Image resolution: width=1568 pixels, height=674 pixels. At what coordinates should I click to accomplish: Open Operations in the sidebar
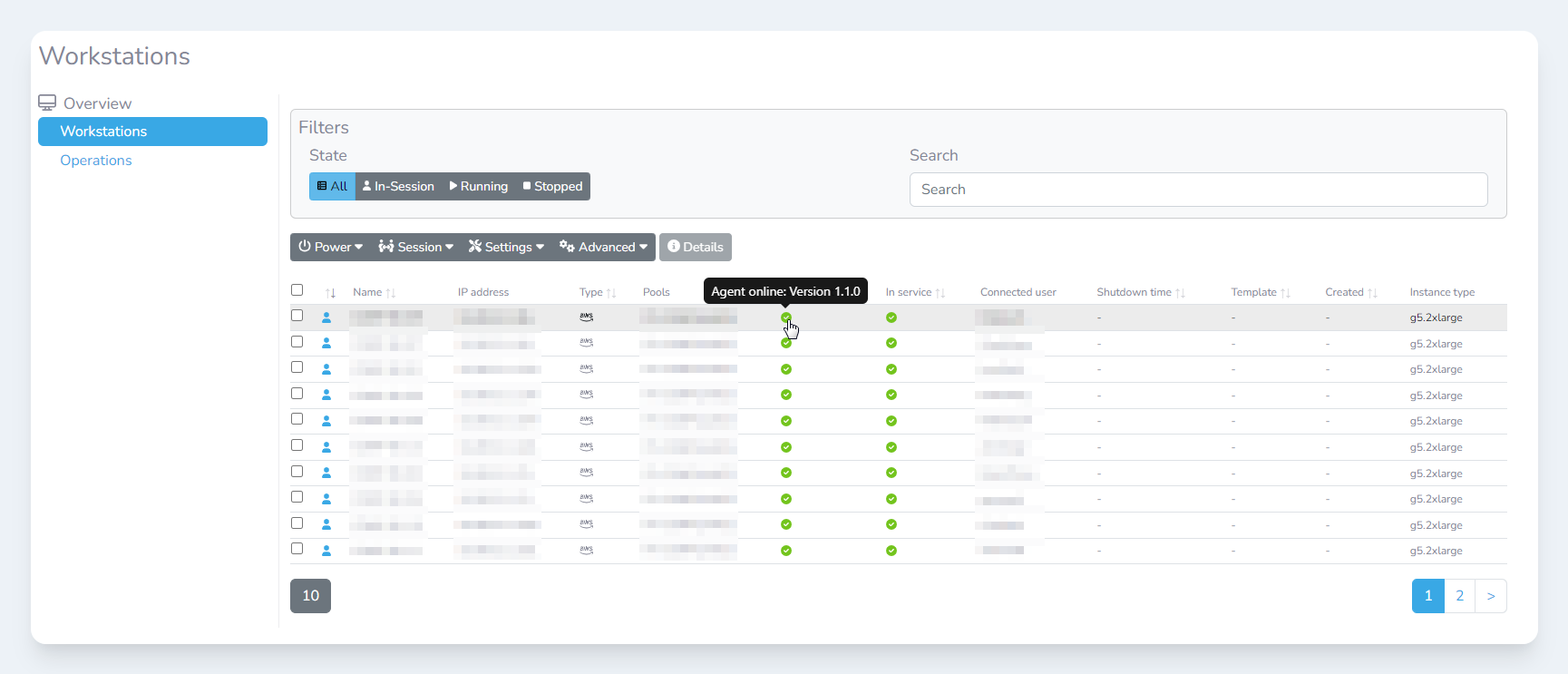(x=96, y=161)
